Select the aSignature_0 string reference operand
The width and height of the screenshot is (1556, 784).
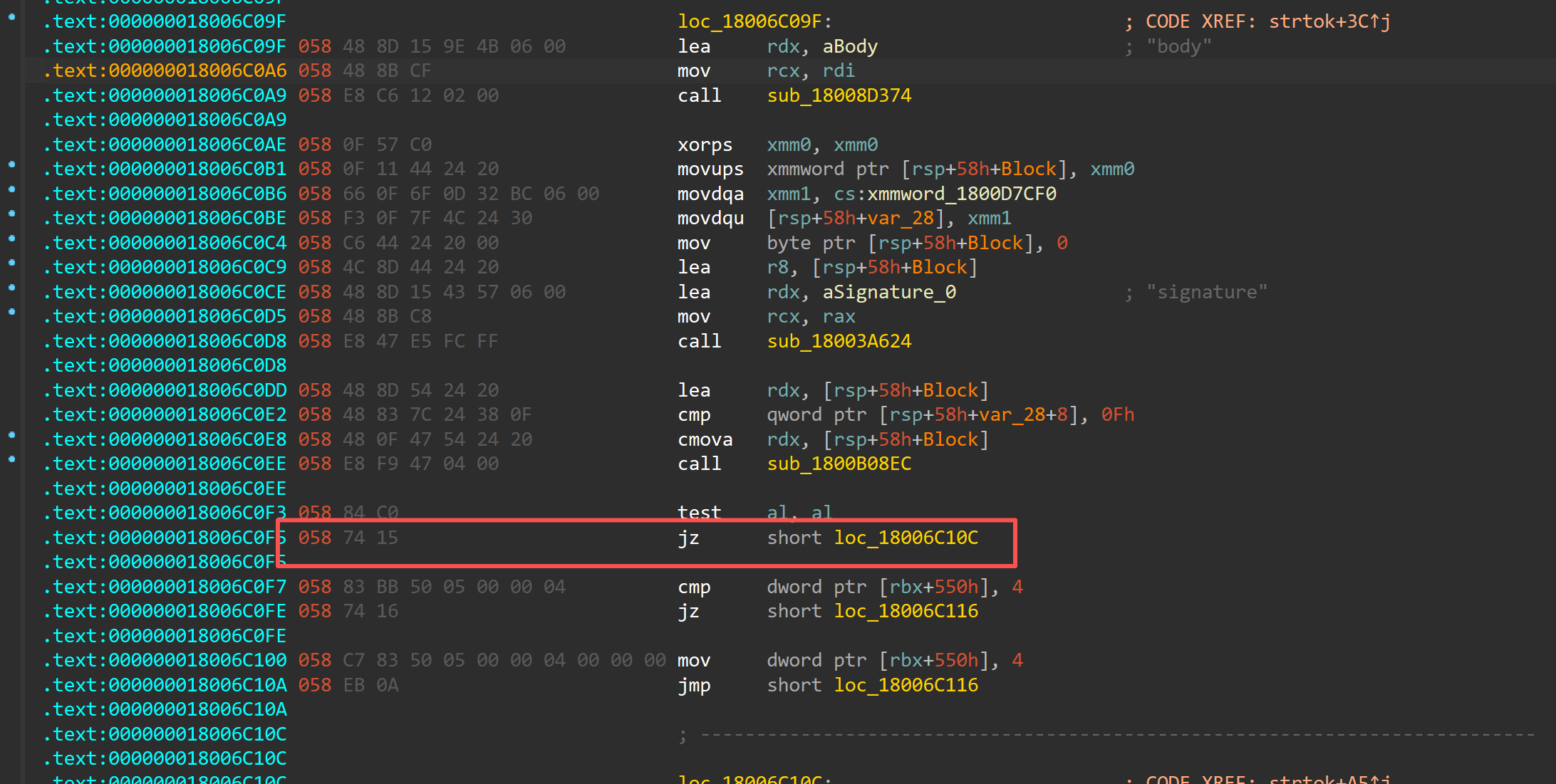pos(888,292)
